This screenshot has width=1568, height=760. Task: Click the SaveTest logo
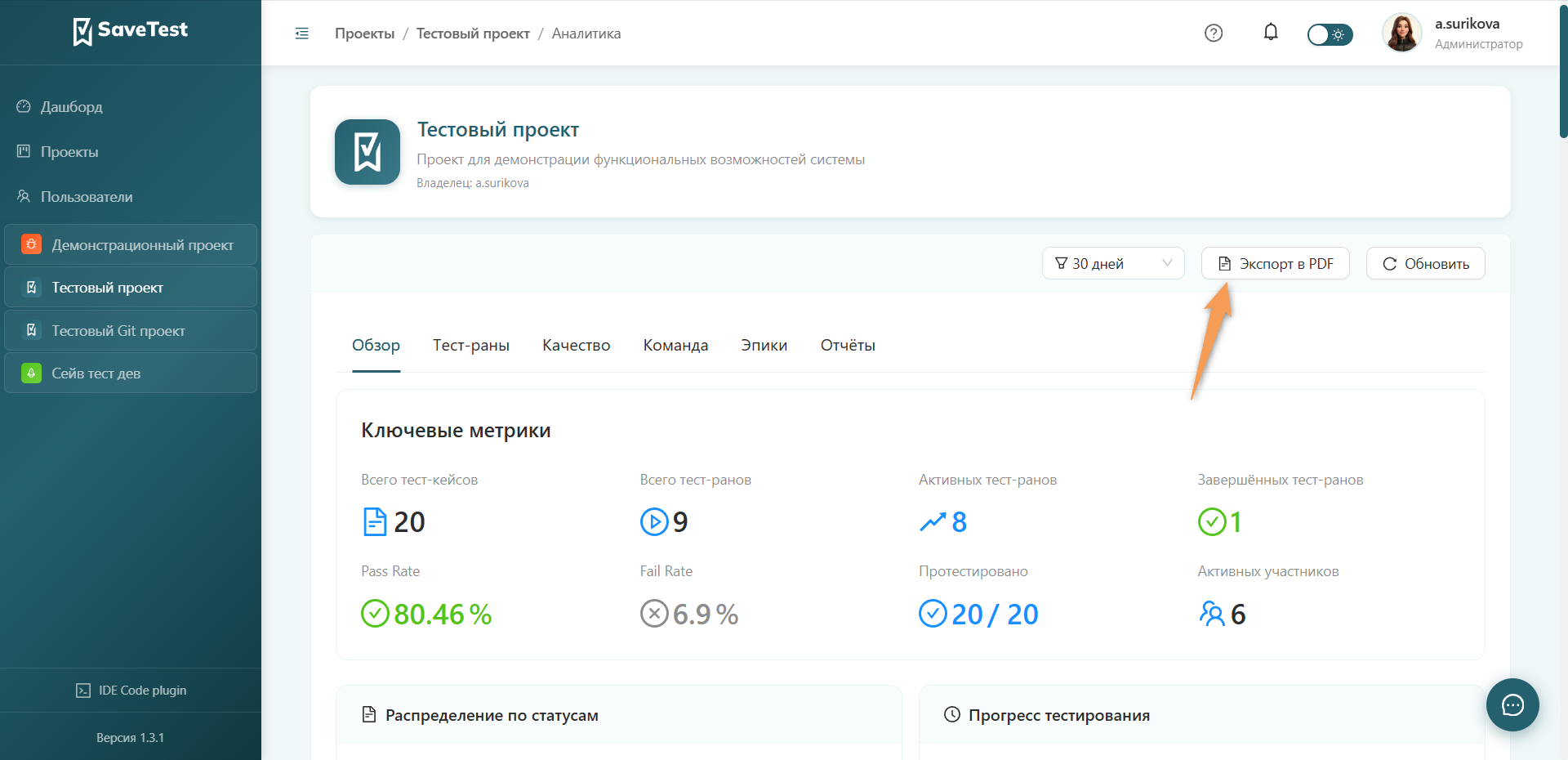tap(131, 31)
